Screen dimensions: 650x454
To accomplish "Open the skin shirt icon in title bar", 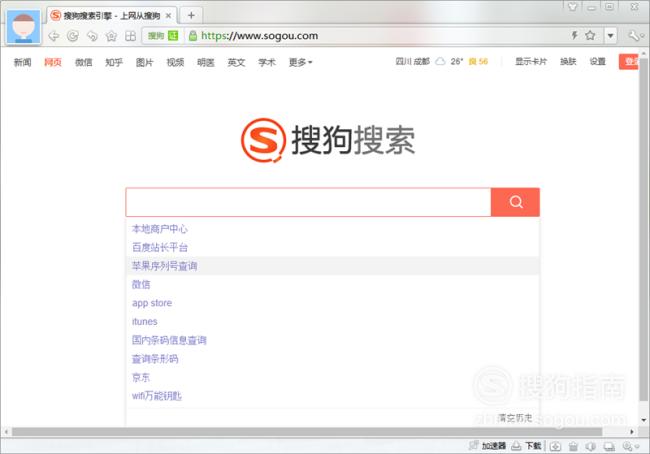I will click(572, 7).
